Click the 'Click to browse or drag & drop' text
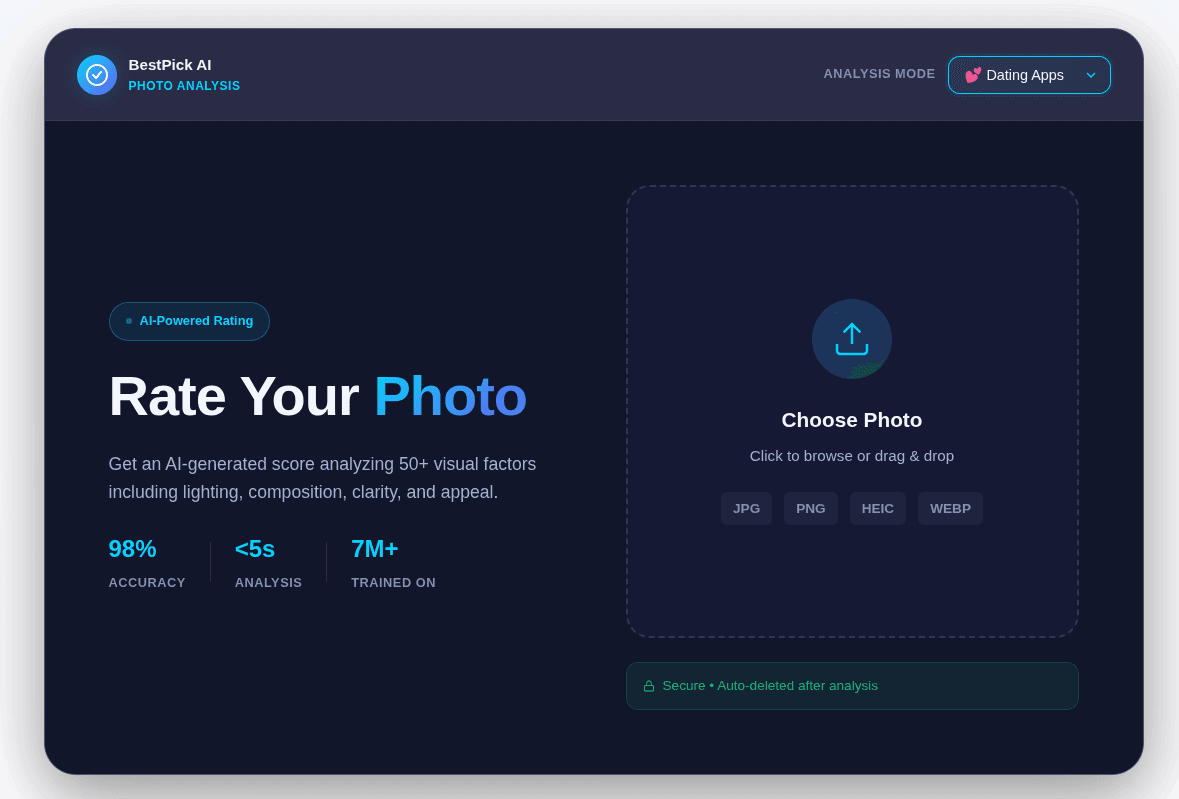The height and width of the screenshot is (799, 1179). point(851,456)
